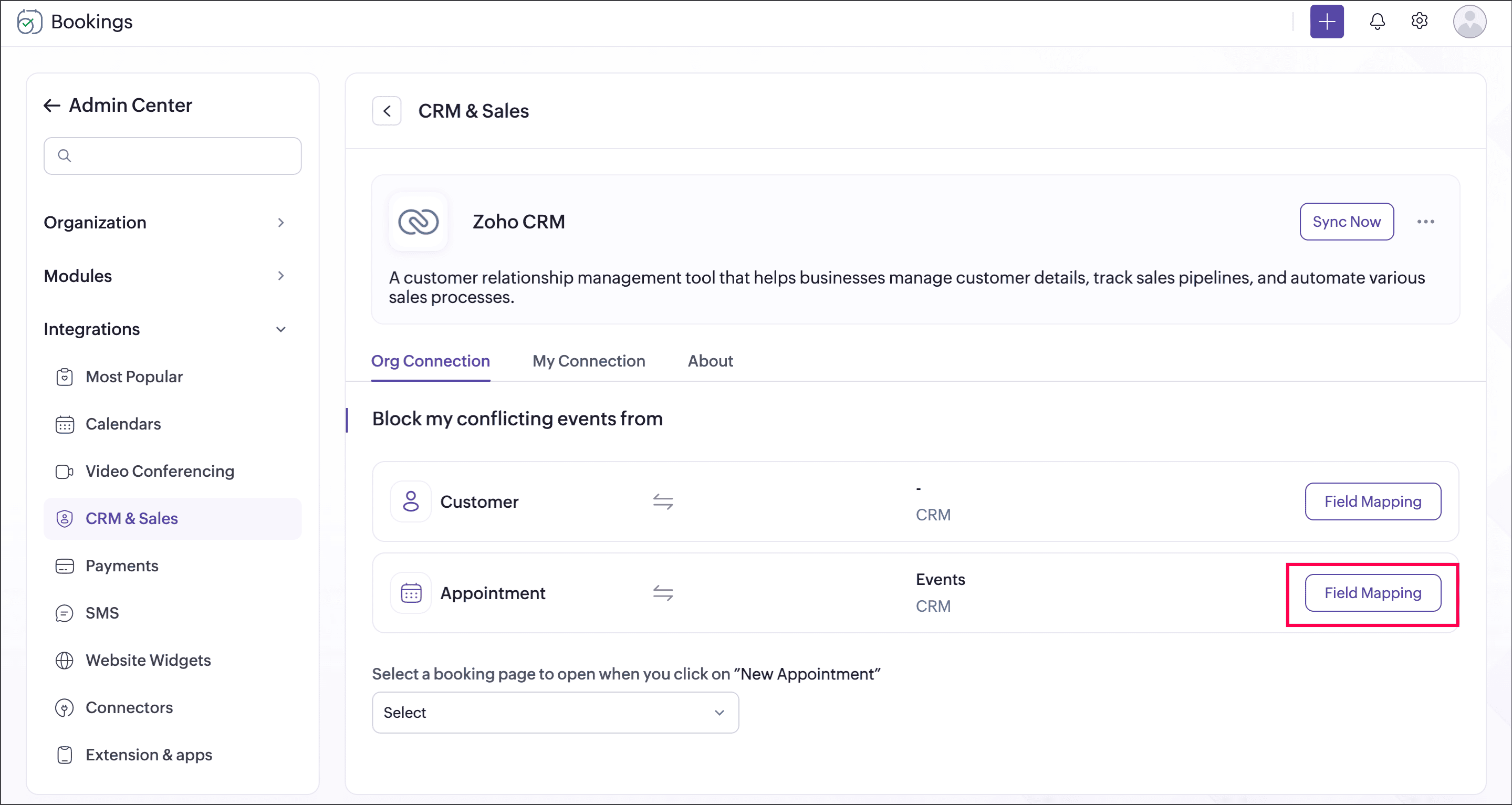Click the Appointment calendar icon
This screenshot has width=1512, height=805.
[x=411, y=593]
